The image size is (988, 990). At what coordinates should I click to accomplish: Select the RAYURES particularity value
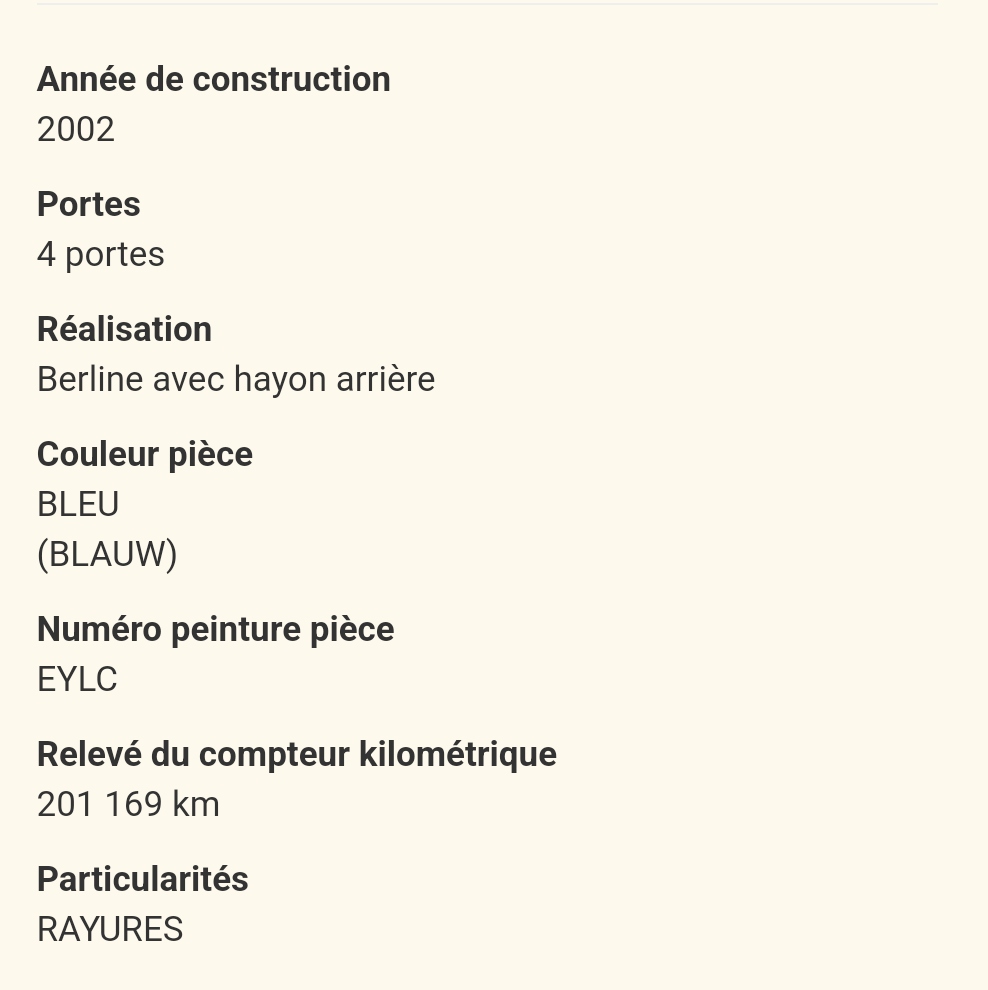pos(110,929)
